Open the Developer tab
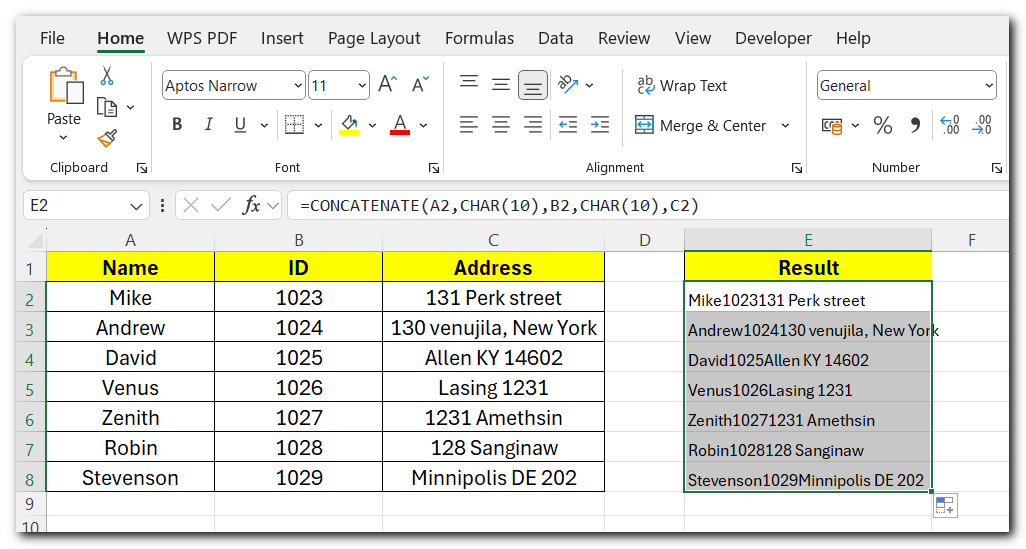This screenshot has height=549, width=1026. [x=773, y=38]
